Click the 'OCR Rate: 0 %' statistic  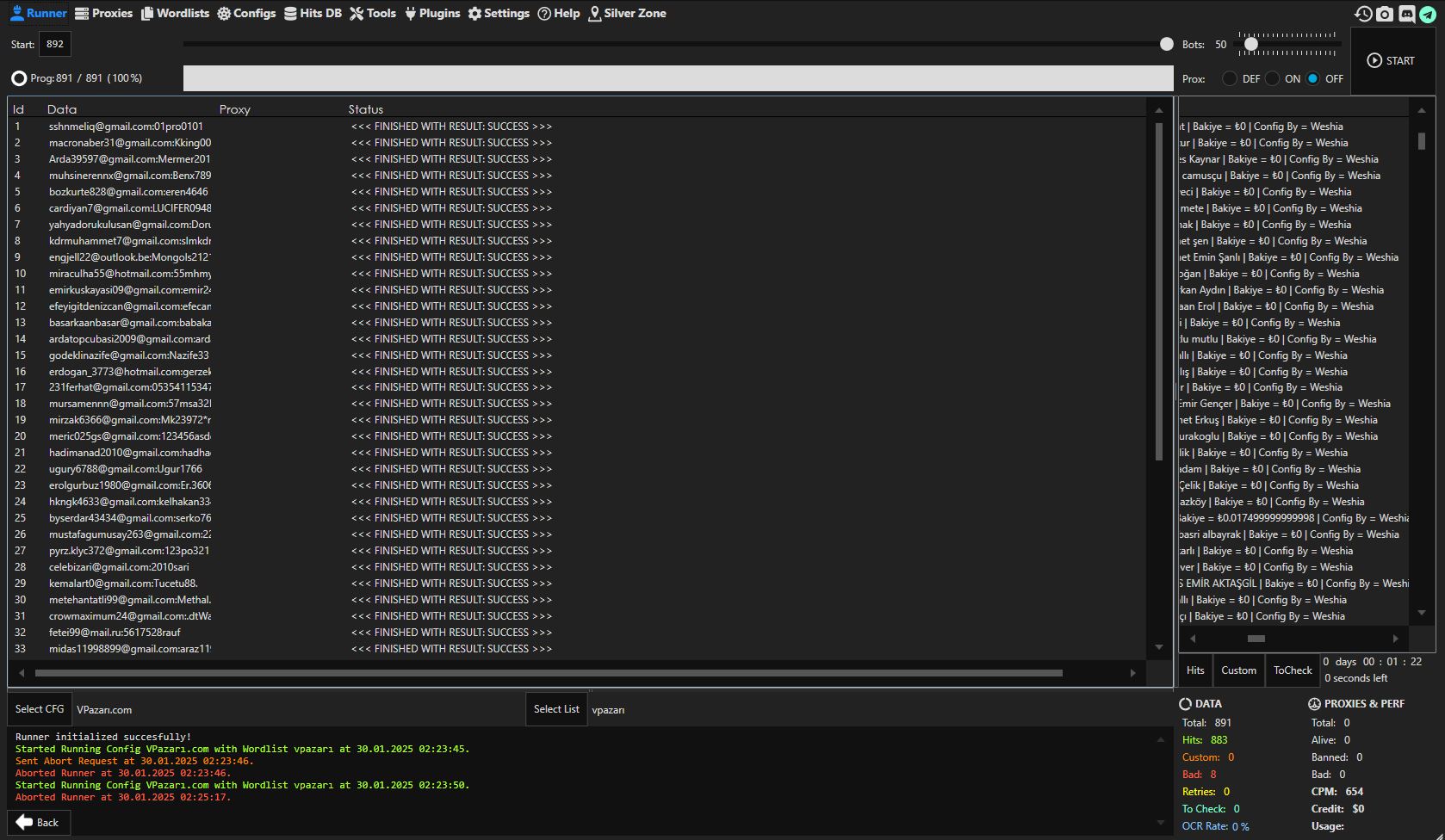[1215, 826]
